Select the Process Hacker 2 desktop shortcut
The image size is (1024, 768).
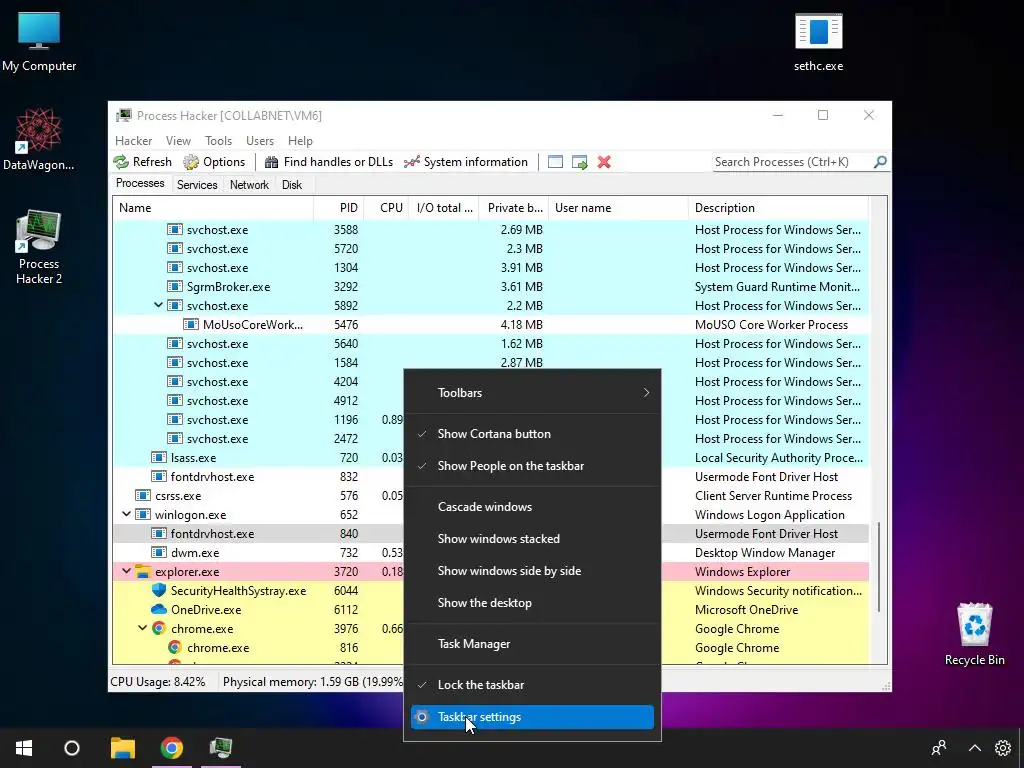coord(39,247)
